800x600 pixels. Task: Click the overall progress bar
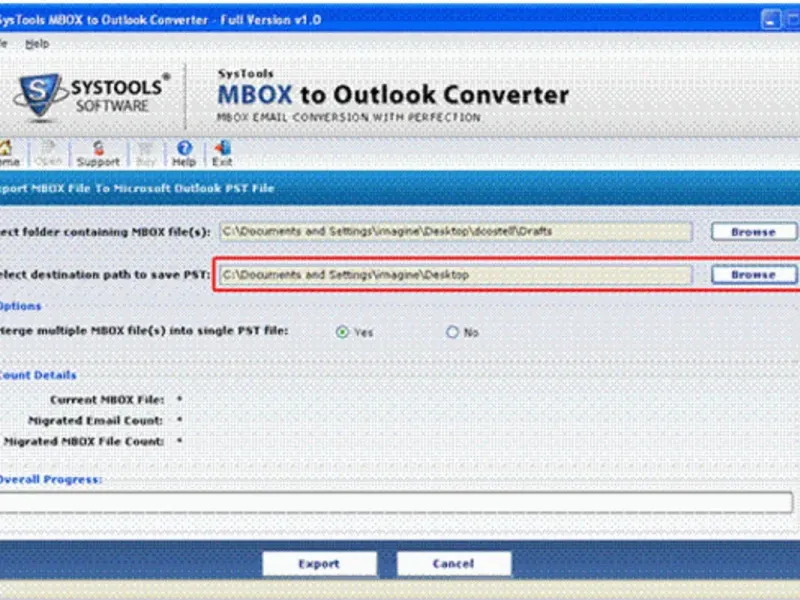tap(396, 502)
